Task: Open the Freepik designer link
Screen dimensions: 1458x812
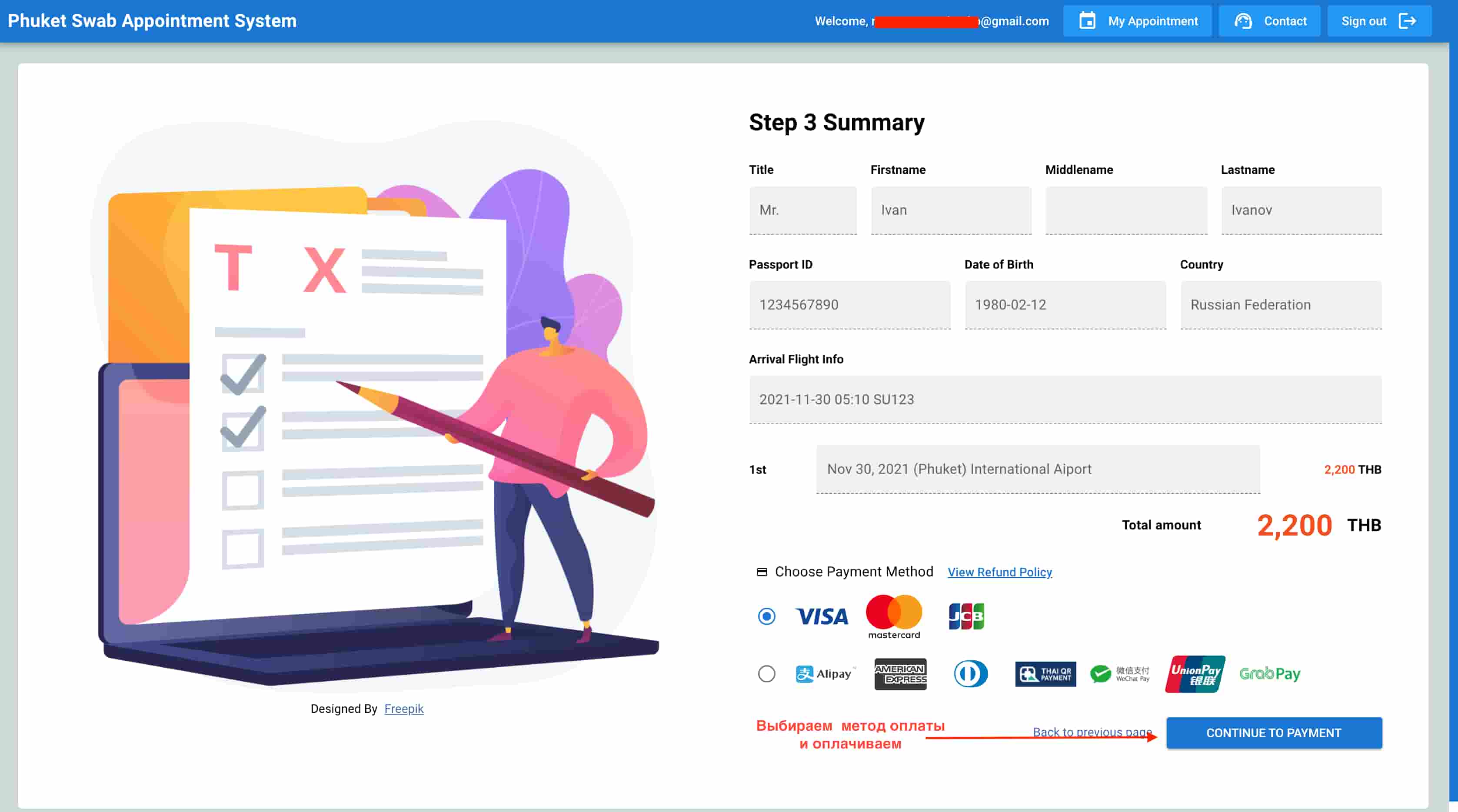Action: click(403, 709)
